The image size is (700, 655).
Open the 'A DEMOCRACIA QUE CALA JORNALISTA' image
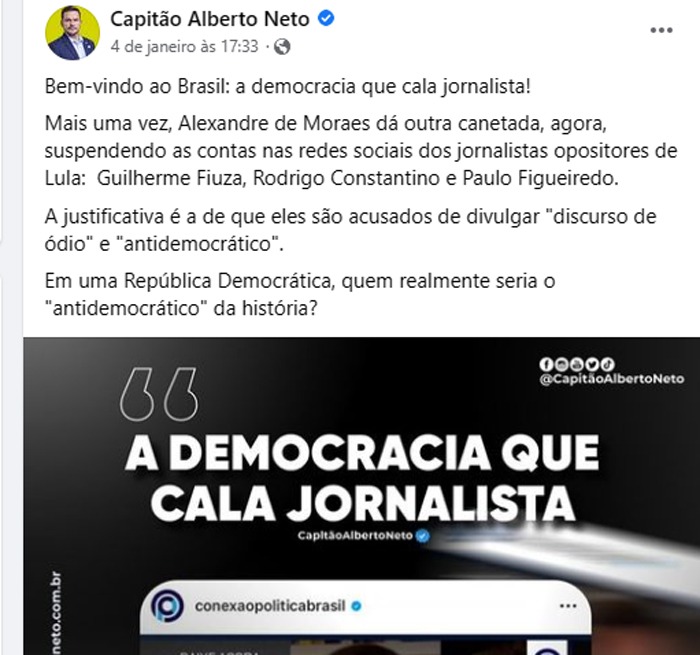coord(362,496)
